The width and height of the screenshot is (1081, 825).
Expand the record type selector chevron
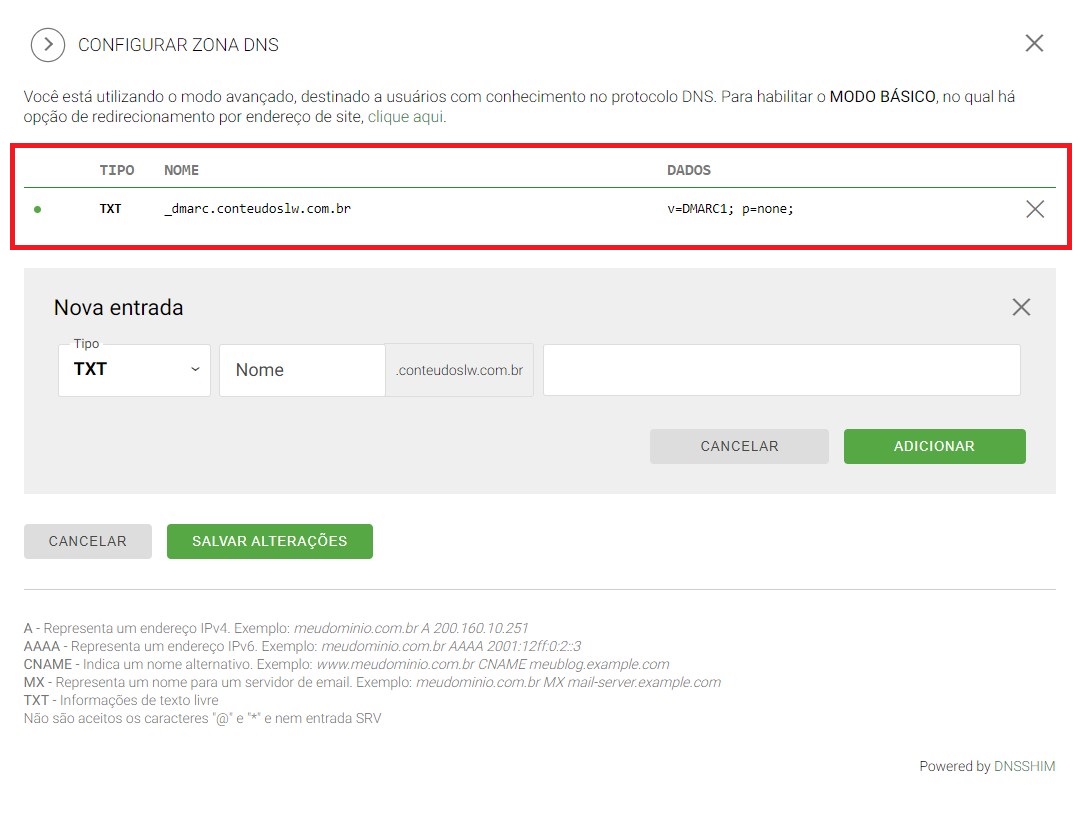[x=195, y=369]
